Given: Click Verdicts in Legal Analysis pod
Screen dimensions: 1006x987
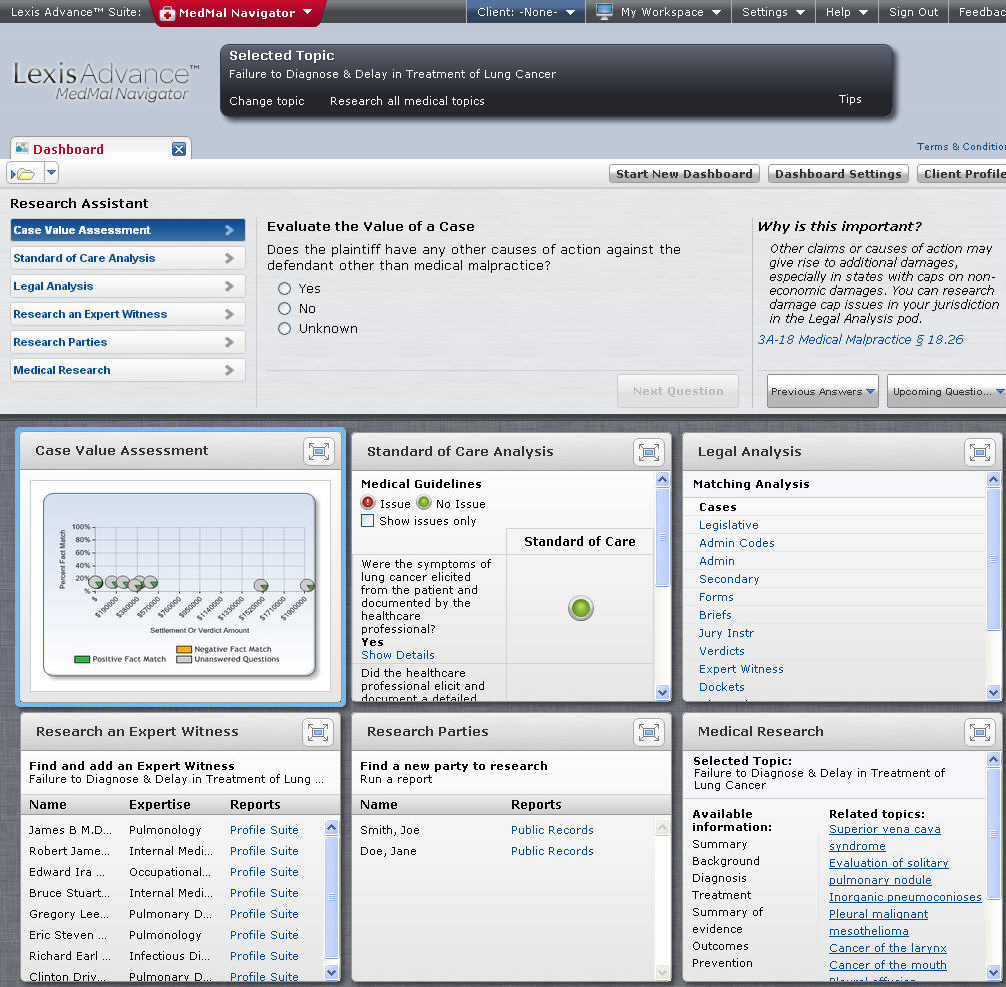Looking at the screenshot, I should pos(722,651).
